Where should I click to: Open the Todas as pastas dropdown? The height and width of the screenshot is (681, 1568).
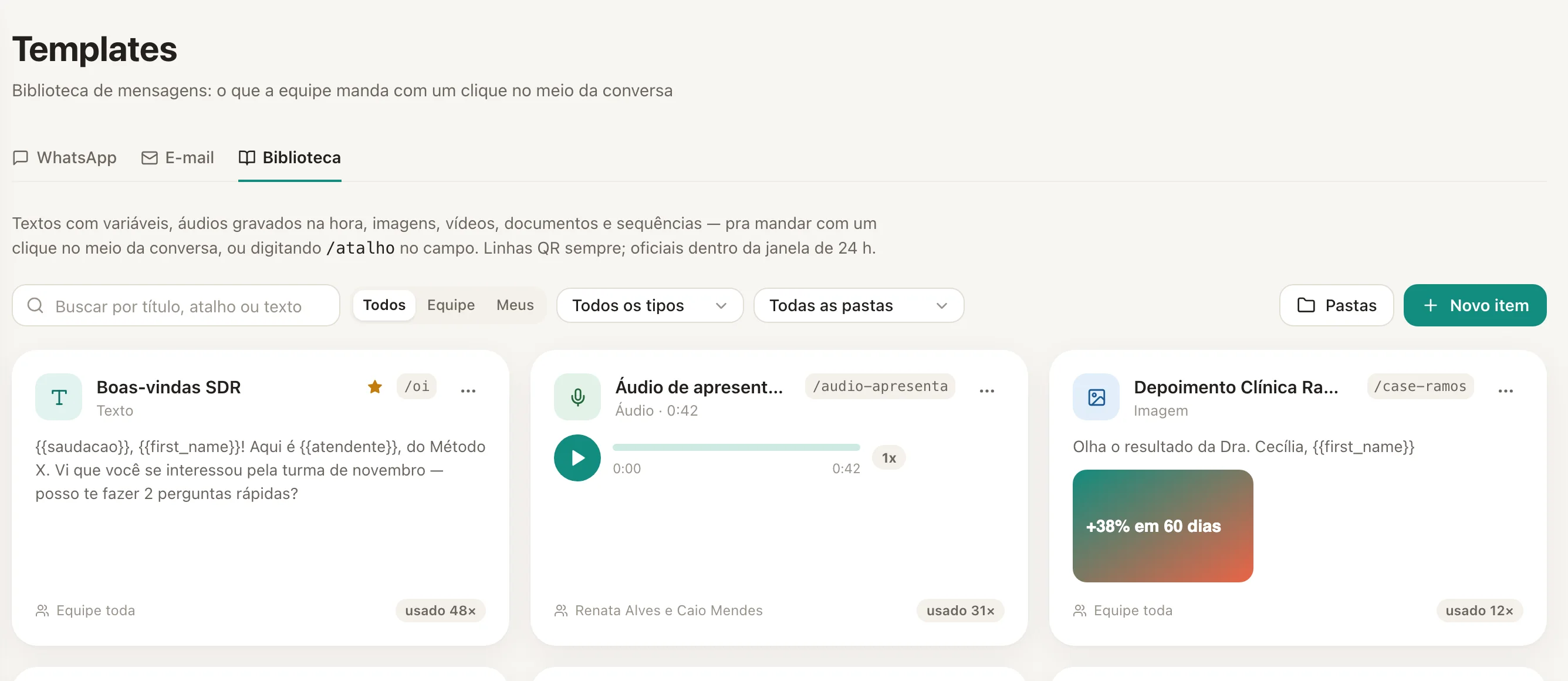click(859, 305)
